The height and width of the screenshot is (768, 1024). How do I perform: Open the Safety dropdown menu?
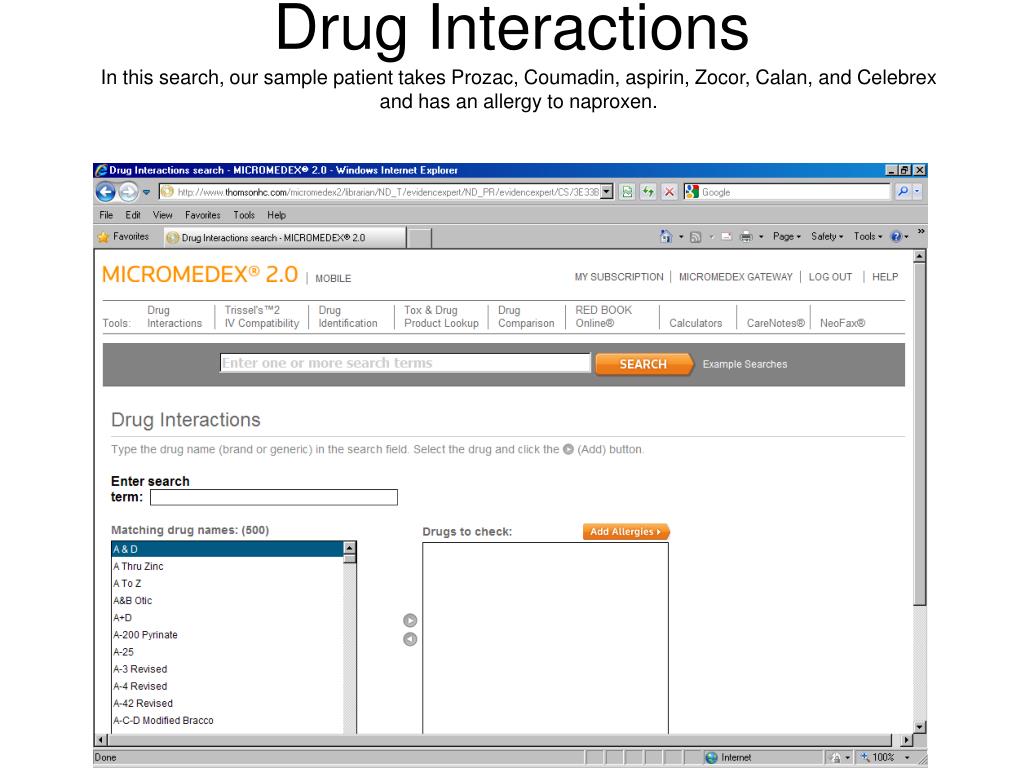pyautogui.click(x=827, y=236)
